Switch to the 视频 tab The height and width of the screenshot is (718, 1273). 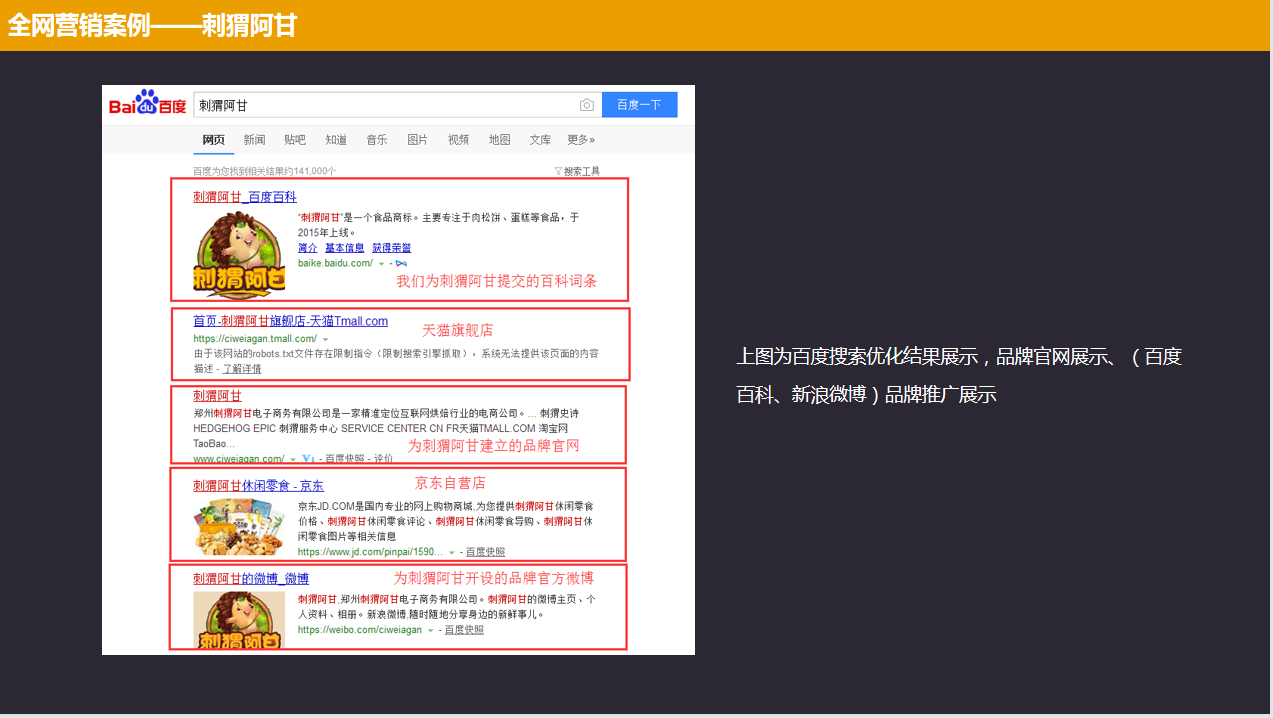(x=459, y=140)
